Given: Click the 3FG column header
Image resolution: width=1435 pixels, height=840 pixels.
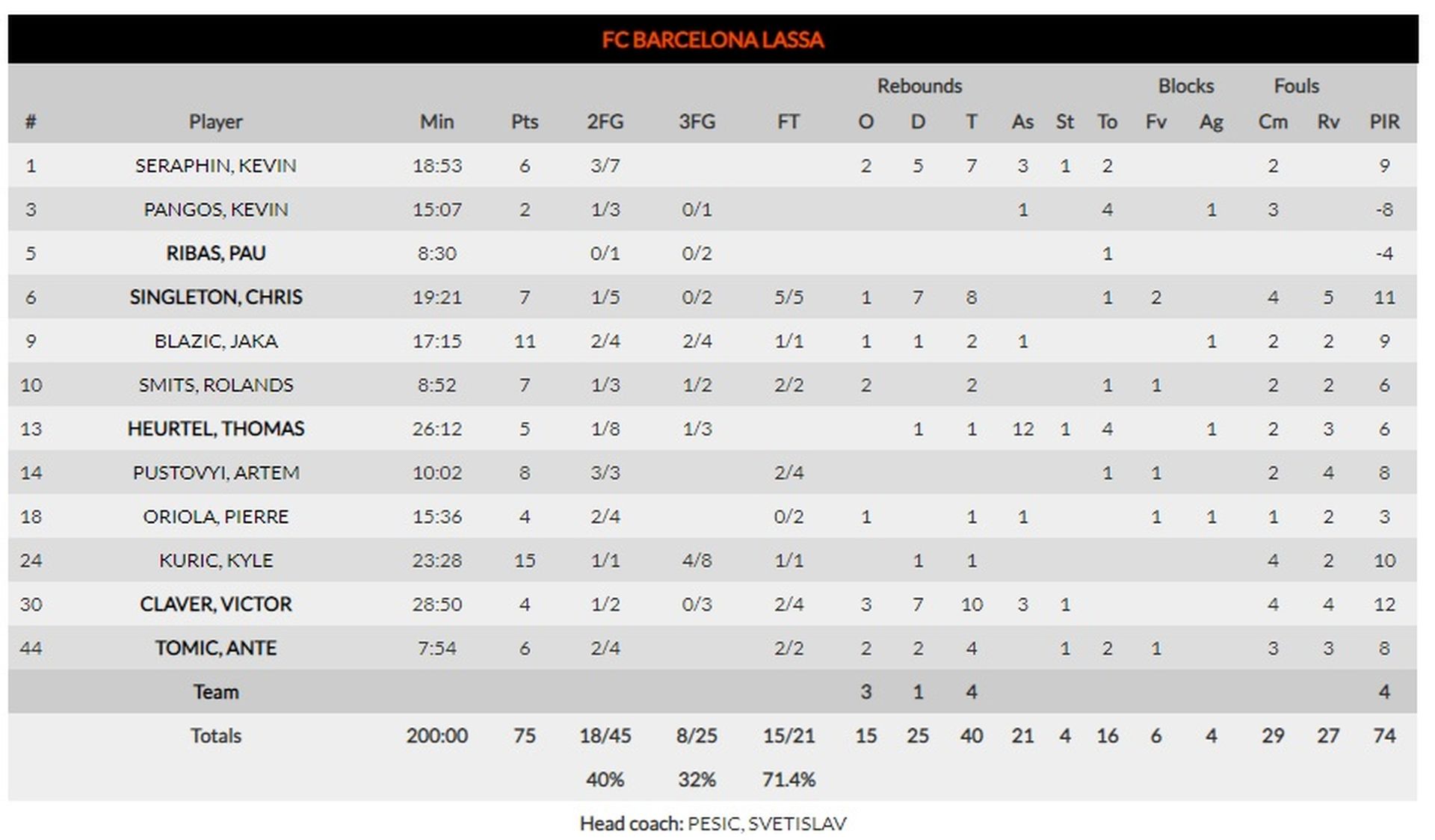Looking at the screenshot, I should (697, 121).
